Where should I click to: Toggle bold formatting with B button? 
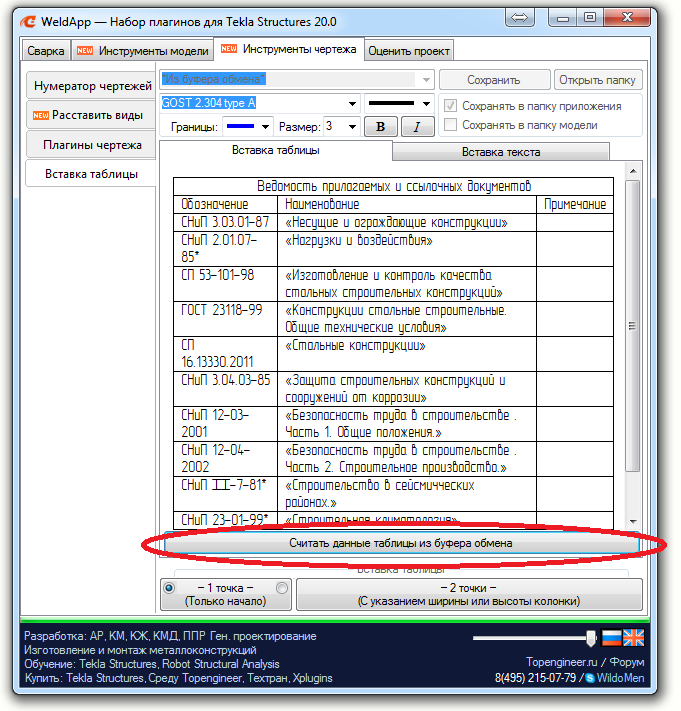point(381,127)
